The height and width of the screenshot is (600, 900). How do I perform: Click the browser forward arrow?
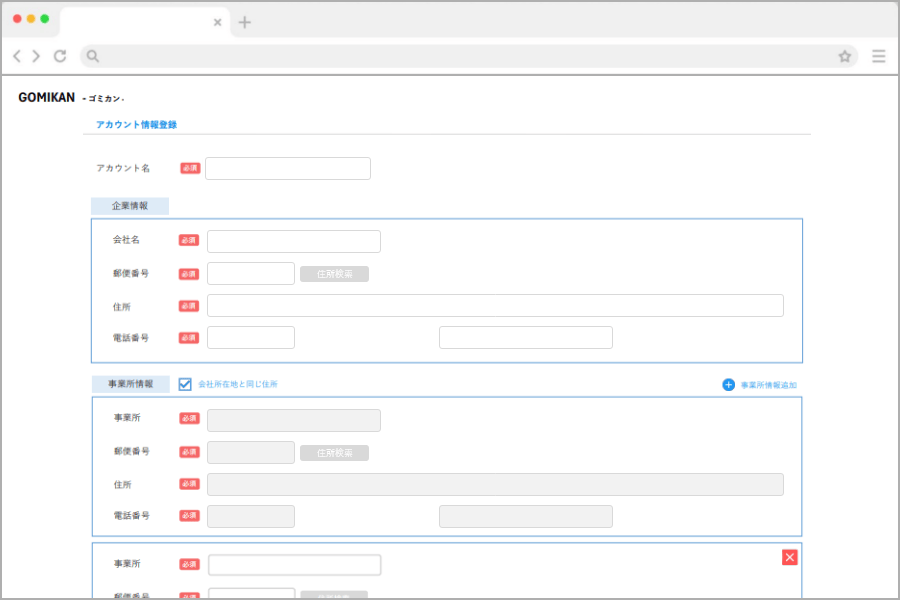pyautogui.click(x=36, y=57)
